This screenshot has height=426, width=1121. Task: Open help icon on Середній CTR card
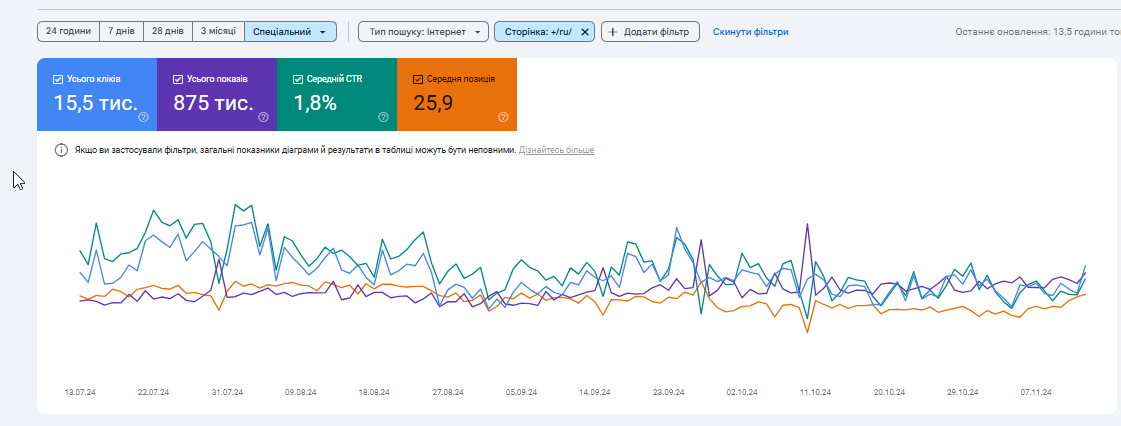383,117
